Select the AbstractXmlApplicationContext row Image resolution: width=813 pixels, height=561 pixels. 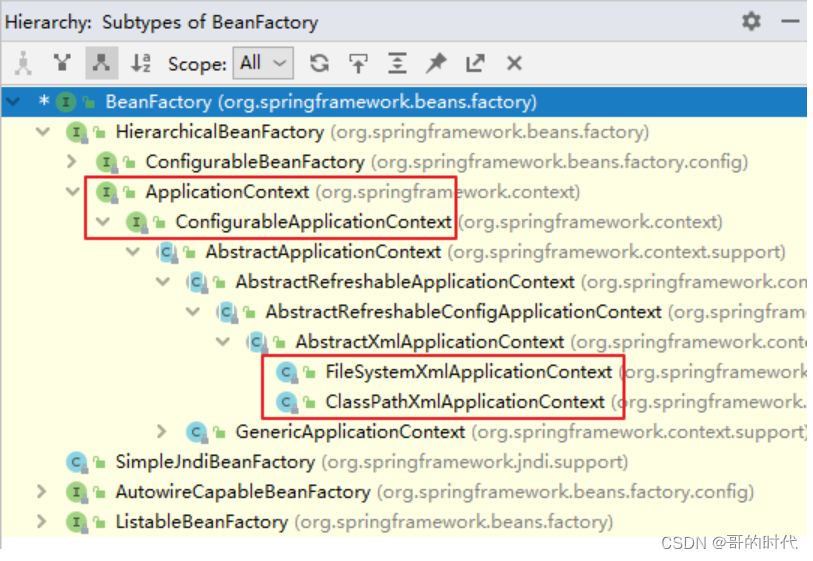[404, 342]
